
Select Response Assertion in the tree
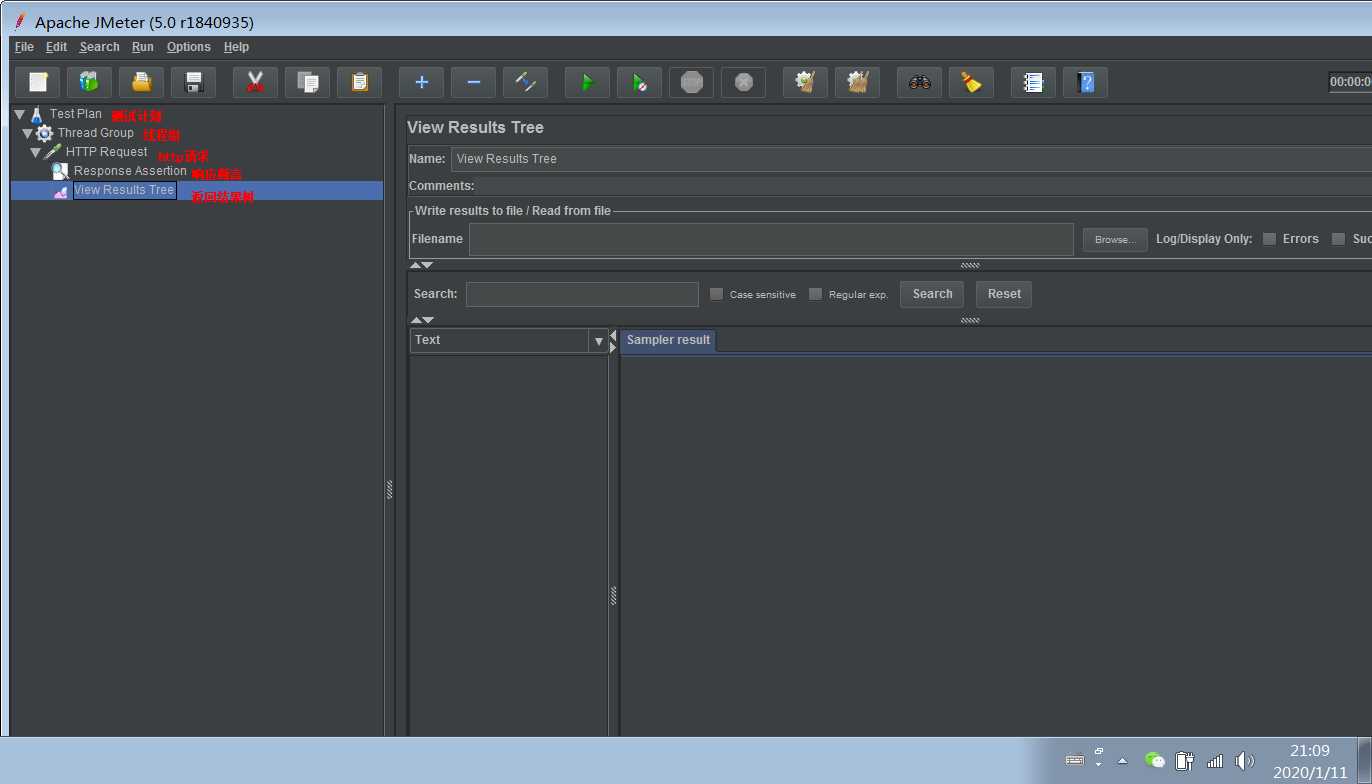coord(130,171)
